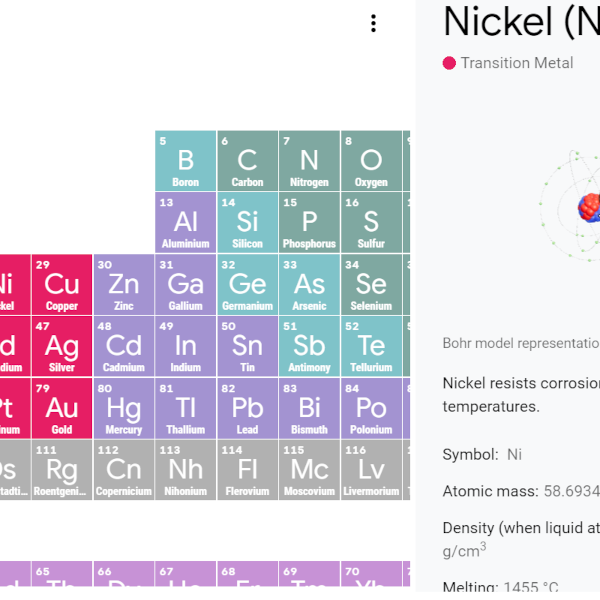600x600 pixels.
Task: Select the Silicon element tile
Action: 247,223
